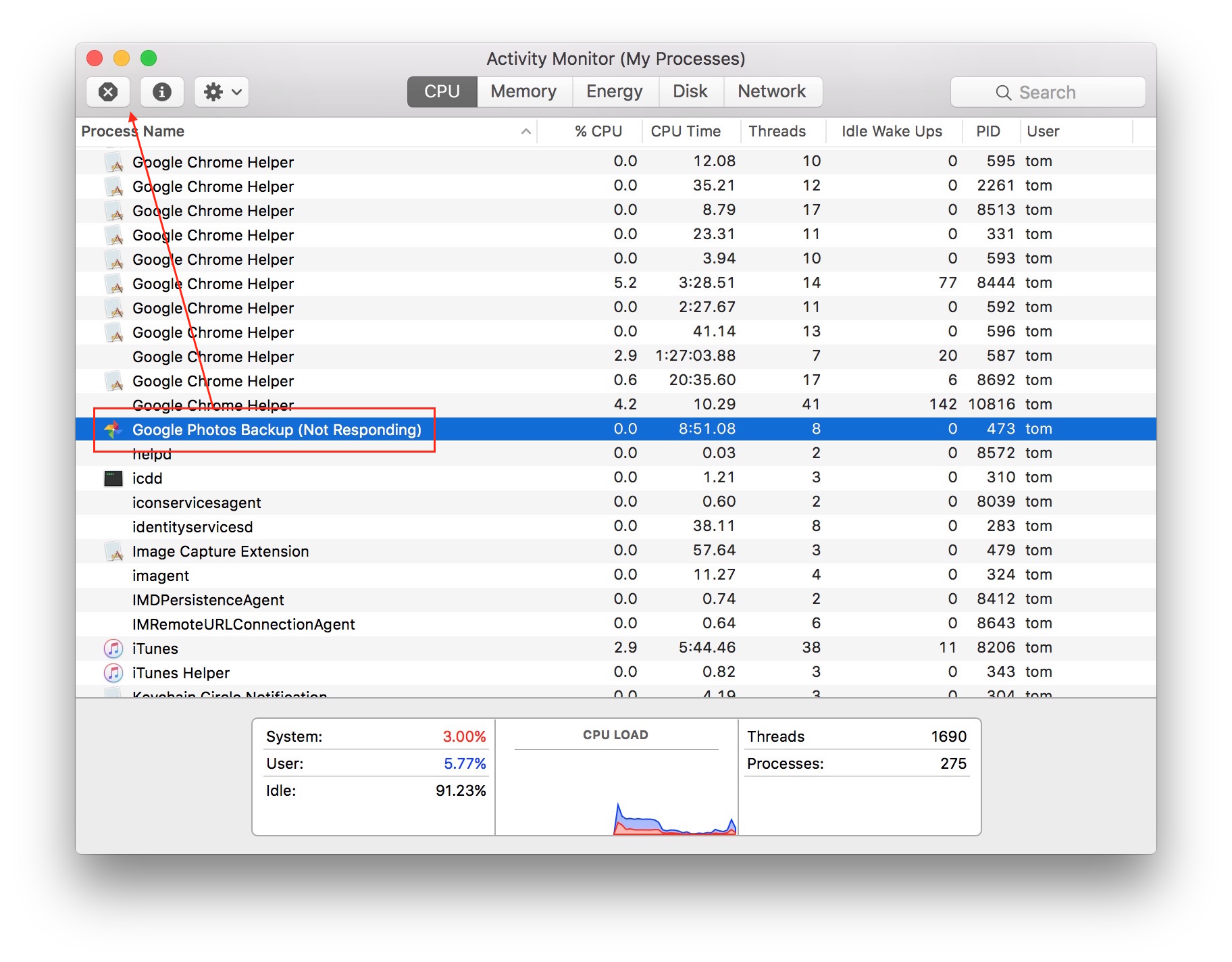Reverse sorting with the Process Name chevron
Viewport: 1232px width, 962px height.
[526, 131]
